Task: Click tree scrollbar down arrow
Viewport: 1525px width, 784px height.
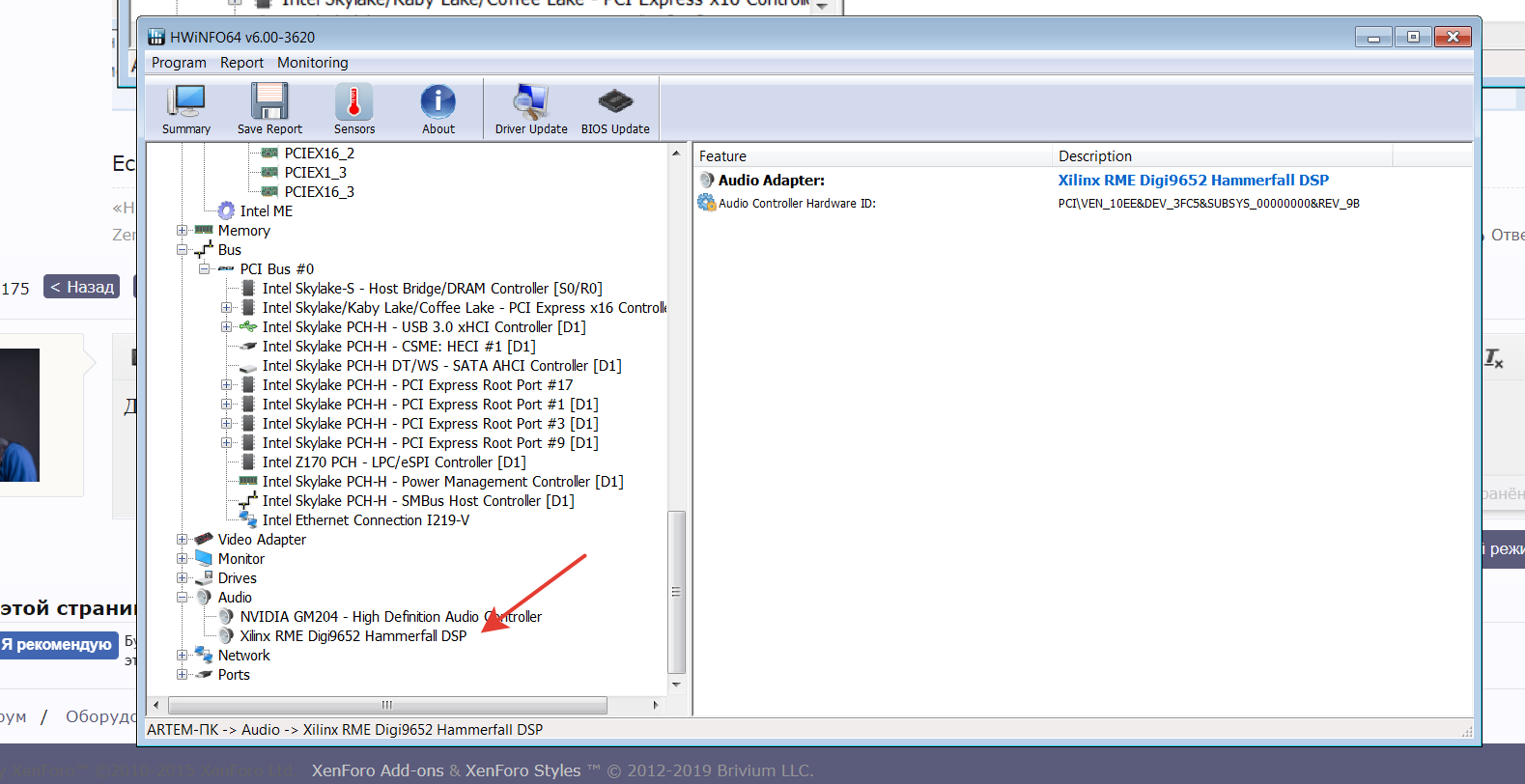Action: [x=676, y=685]
